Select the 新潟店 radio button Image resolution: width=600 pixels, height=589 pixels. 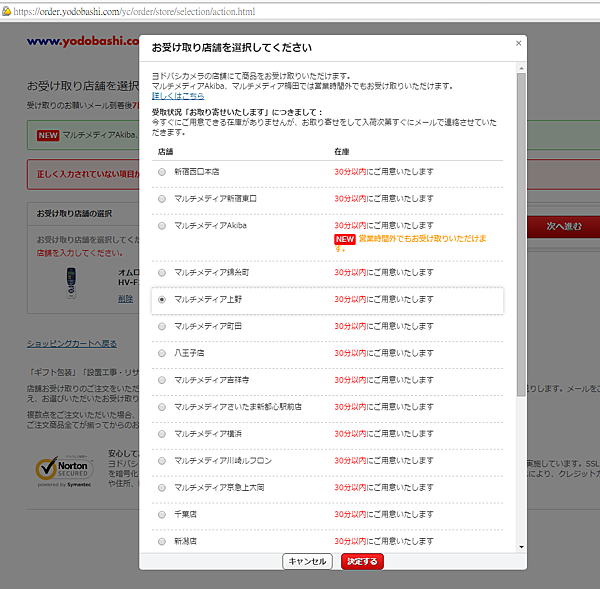(162, 542)
